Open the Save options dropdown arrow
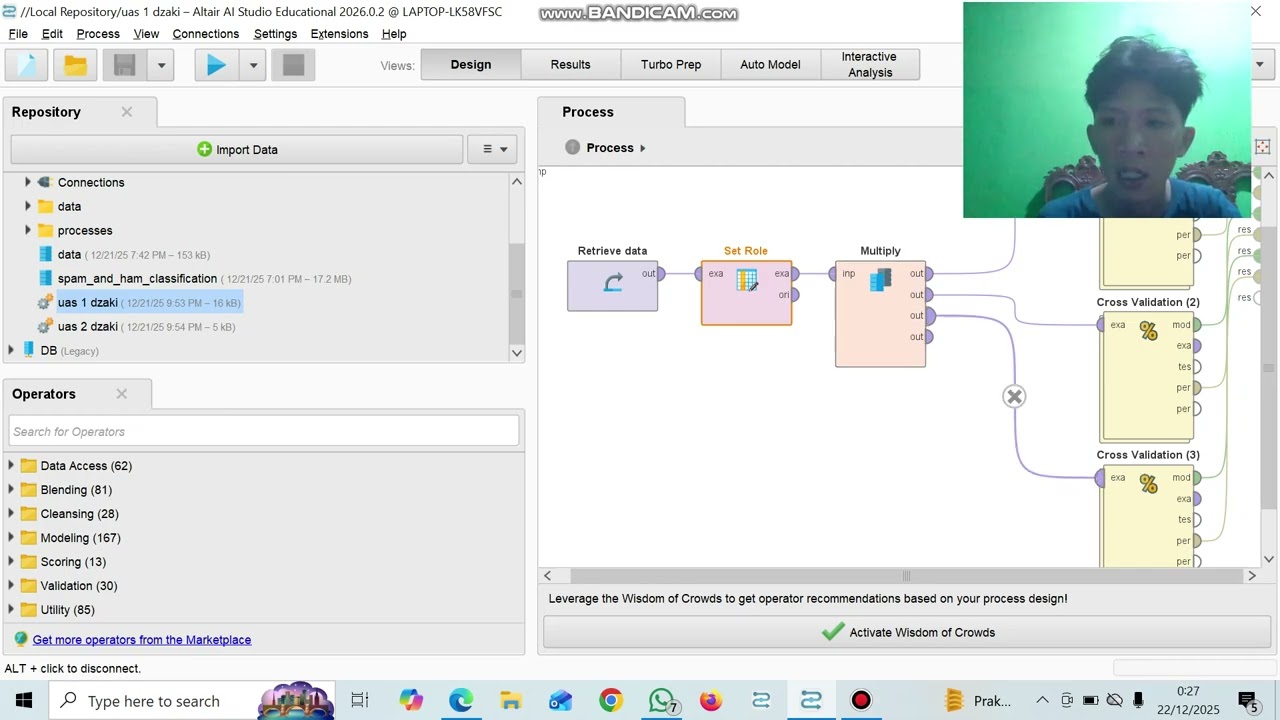 [161, 65]
